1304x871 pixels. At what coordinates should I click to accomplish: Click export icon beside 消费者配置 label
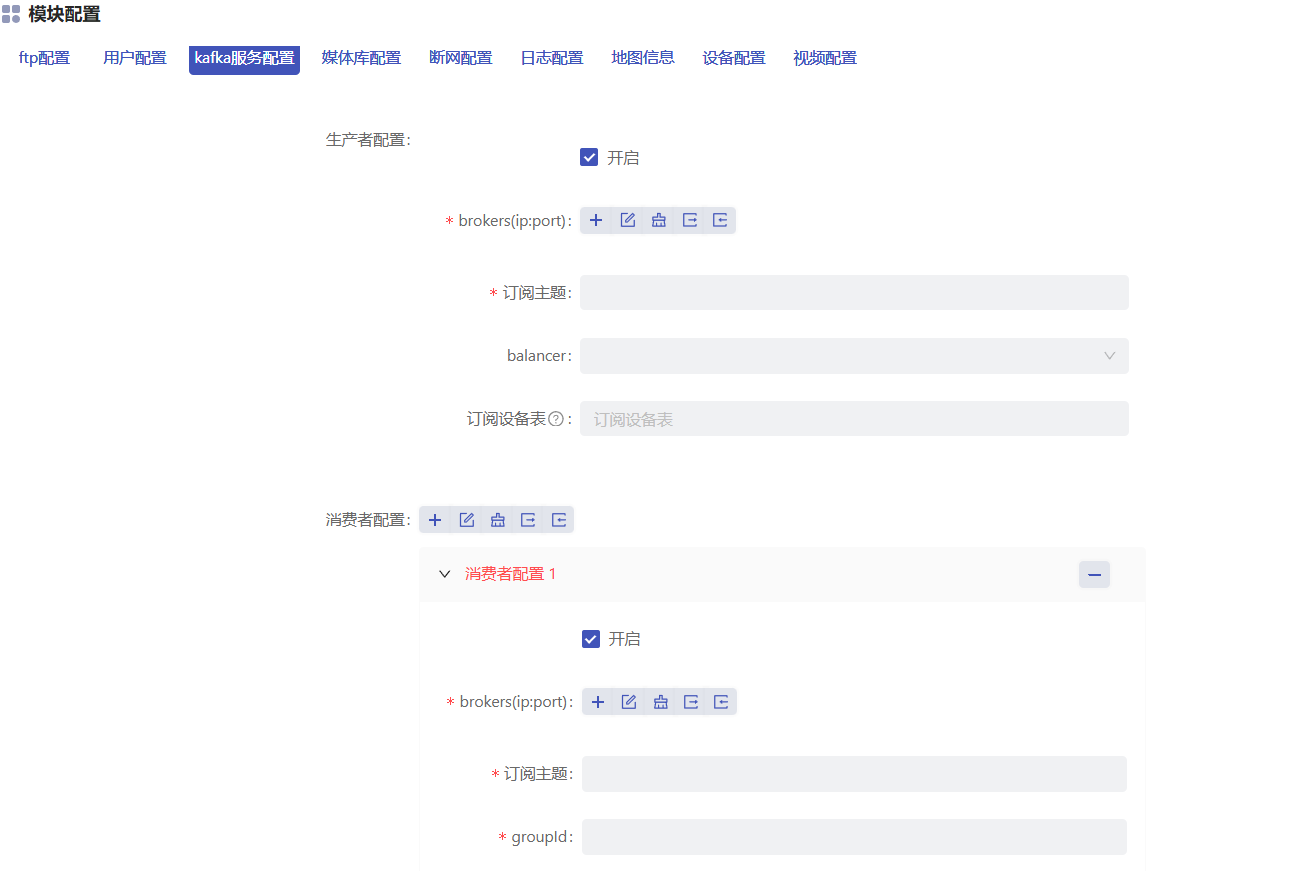point(528,520)
